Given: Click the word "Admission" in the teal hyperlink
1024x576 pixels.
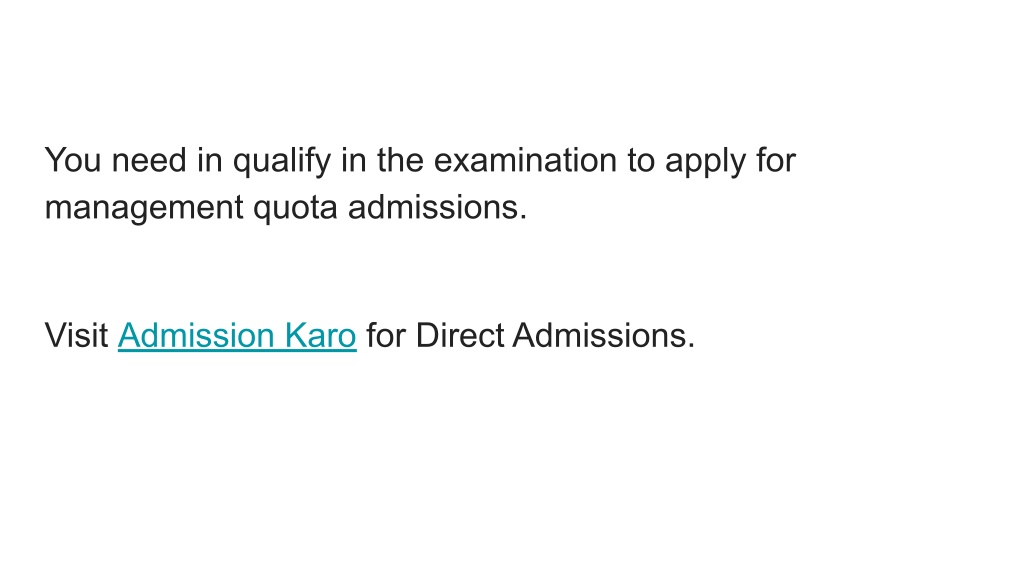Looking at the screenshot, I should click(x=196, y=336).
